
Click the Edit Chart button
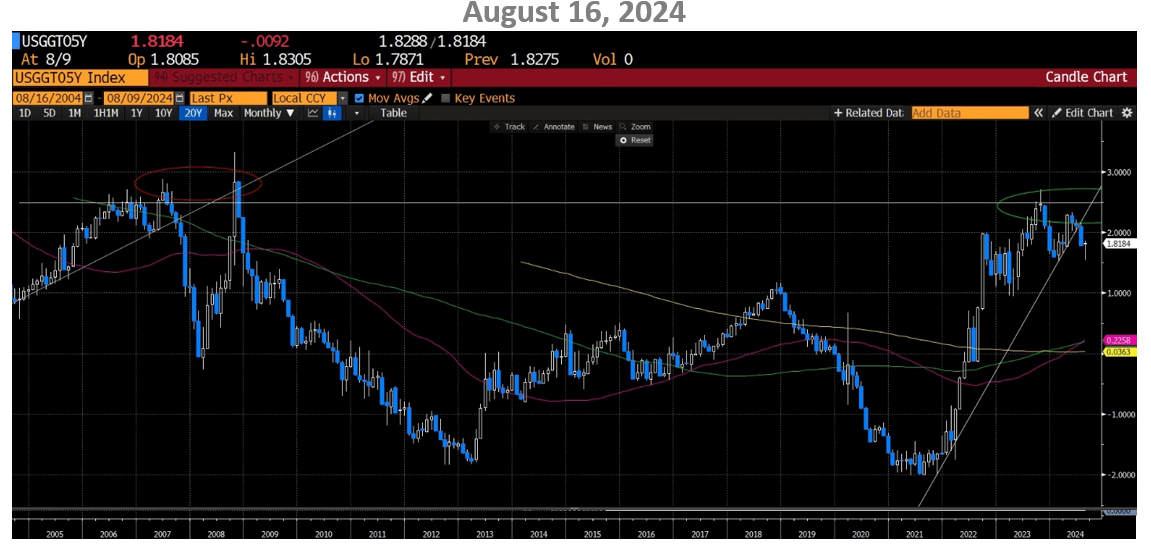click(1083, 113)
